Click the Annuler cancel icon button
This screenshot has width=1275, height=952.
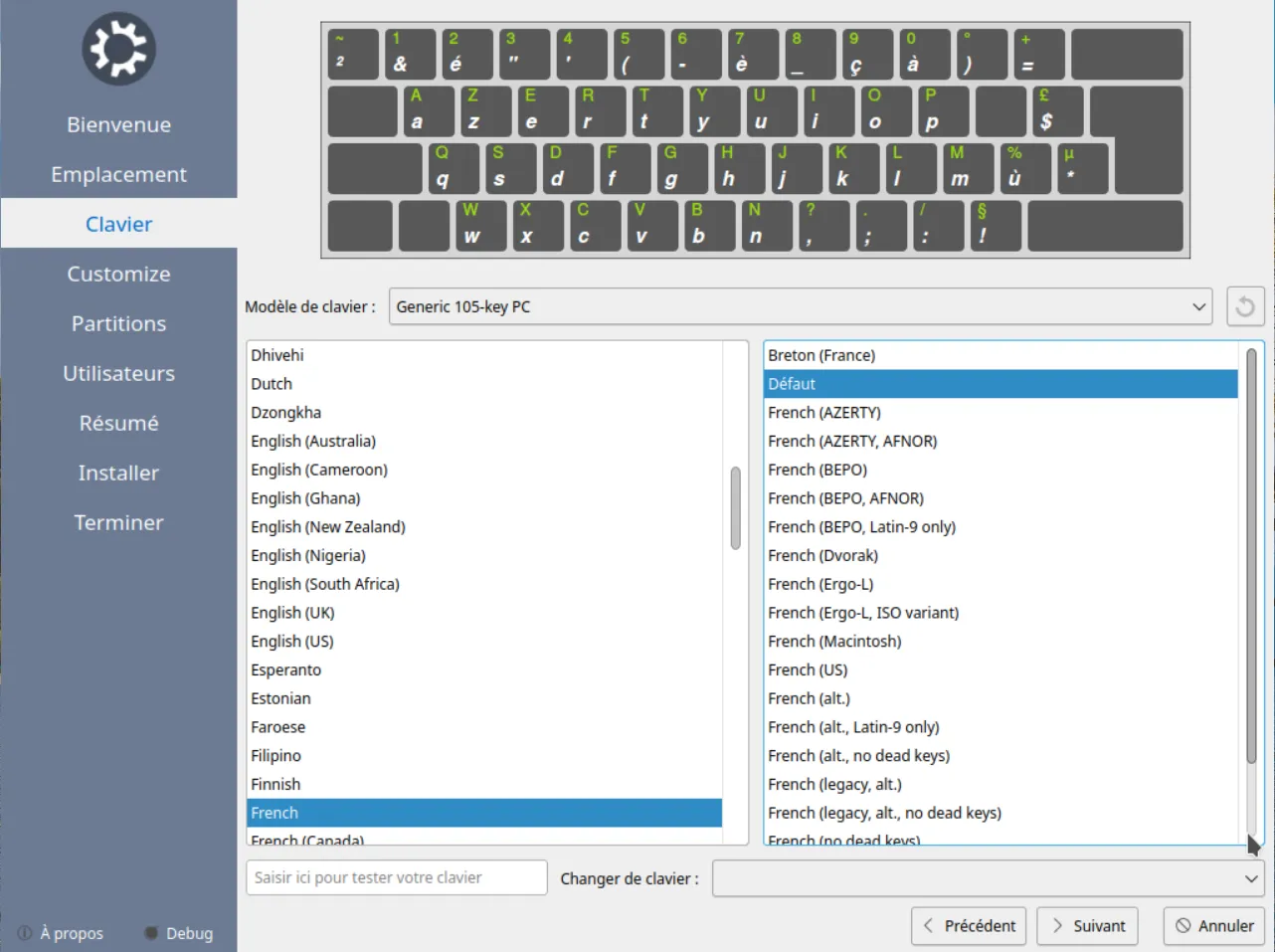coord(1213,926)
